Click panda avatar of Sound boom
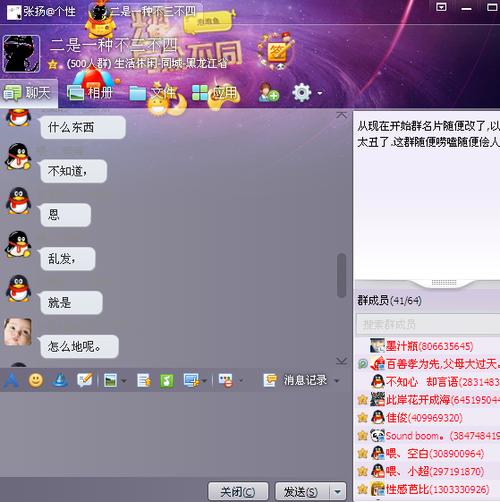Screen dimensions: 500x502 coord(378,435)
